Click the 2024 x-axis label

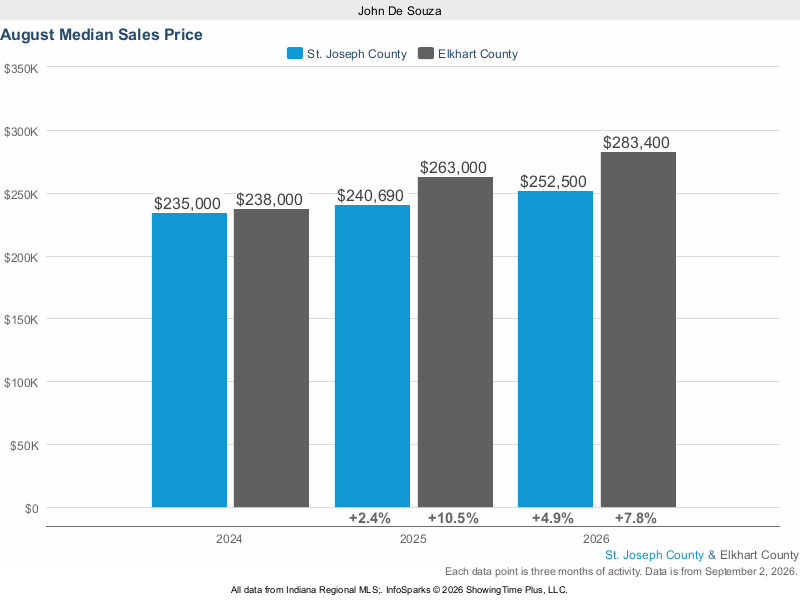tap(229, 539)
